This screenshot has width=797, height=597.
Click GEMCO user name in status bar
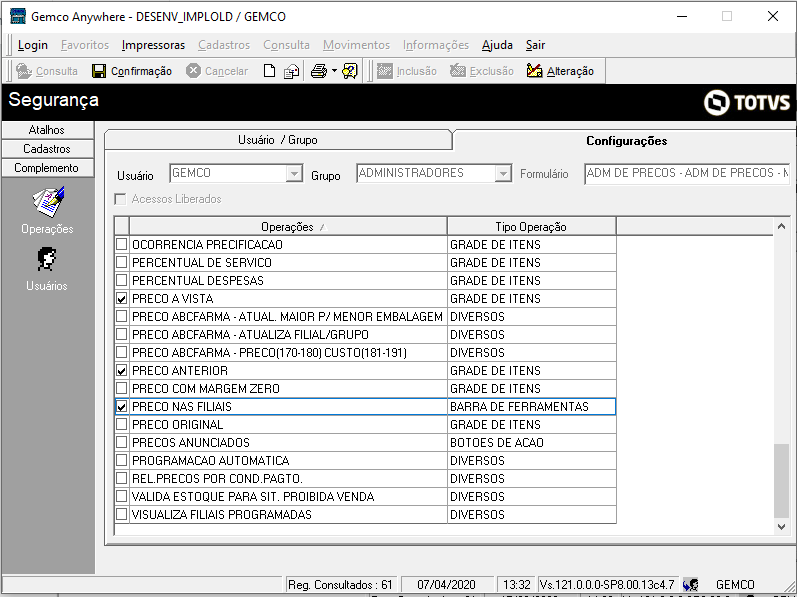pos(735,585)
